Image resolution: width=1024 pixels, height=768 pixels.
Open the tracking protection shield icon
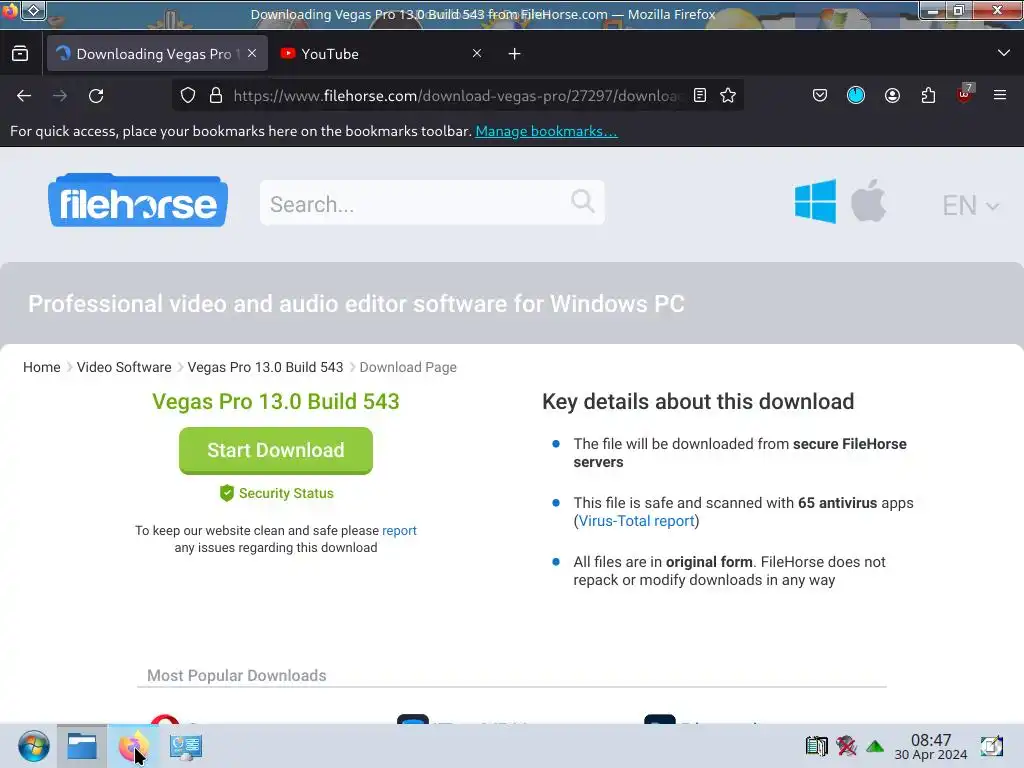click(x=188, y=95)
